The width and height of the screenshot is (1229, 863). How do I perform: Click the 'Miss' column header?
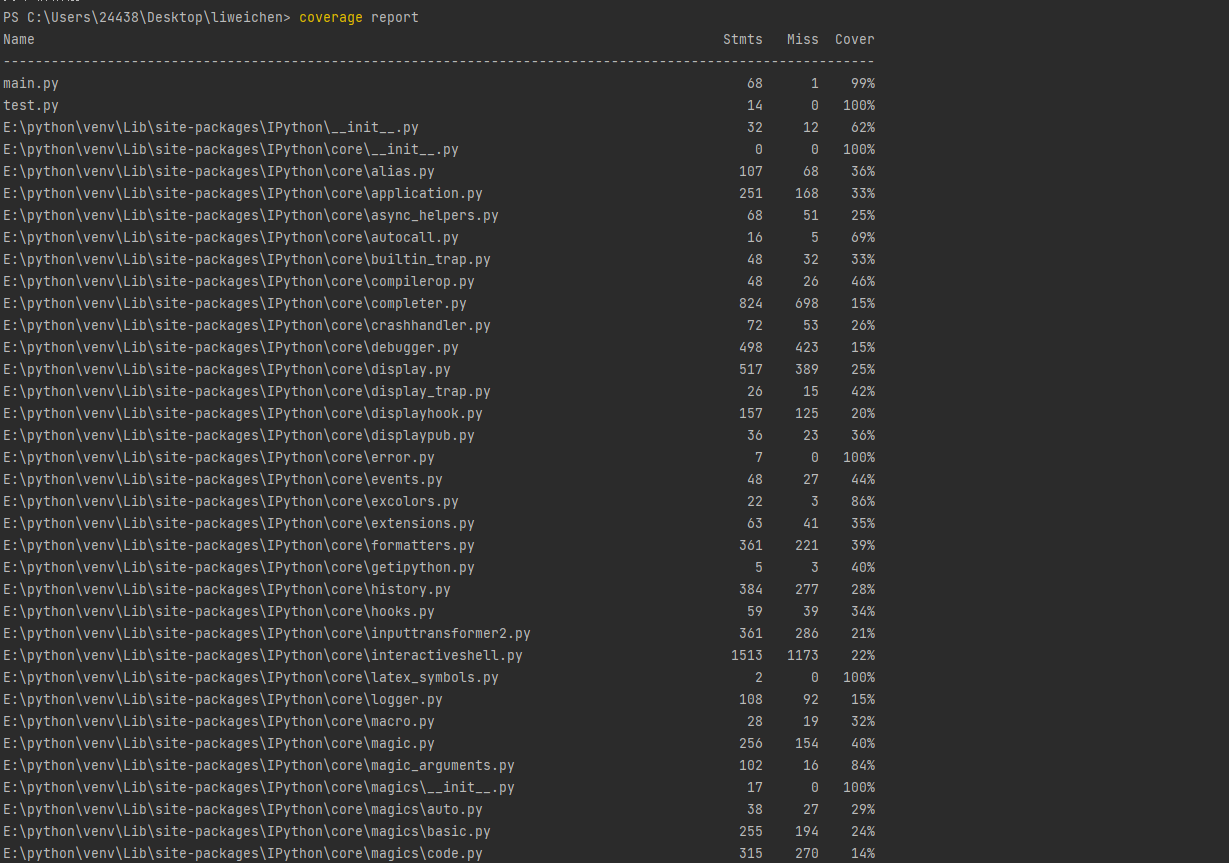click(x=803, y=40)
